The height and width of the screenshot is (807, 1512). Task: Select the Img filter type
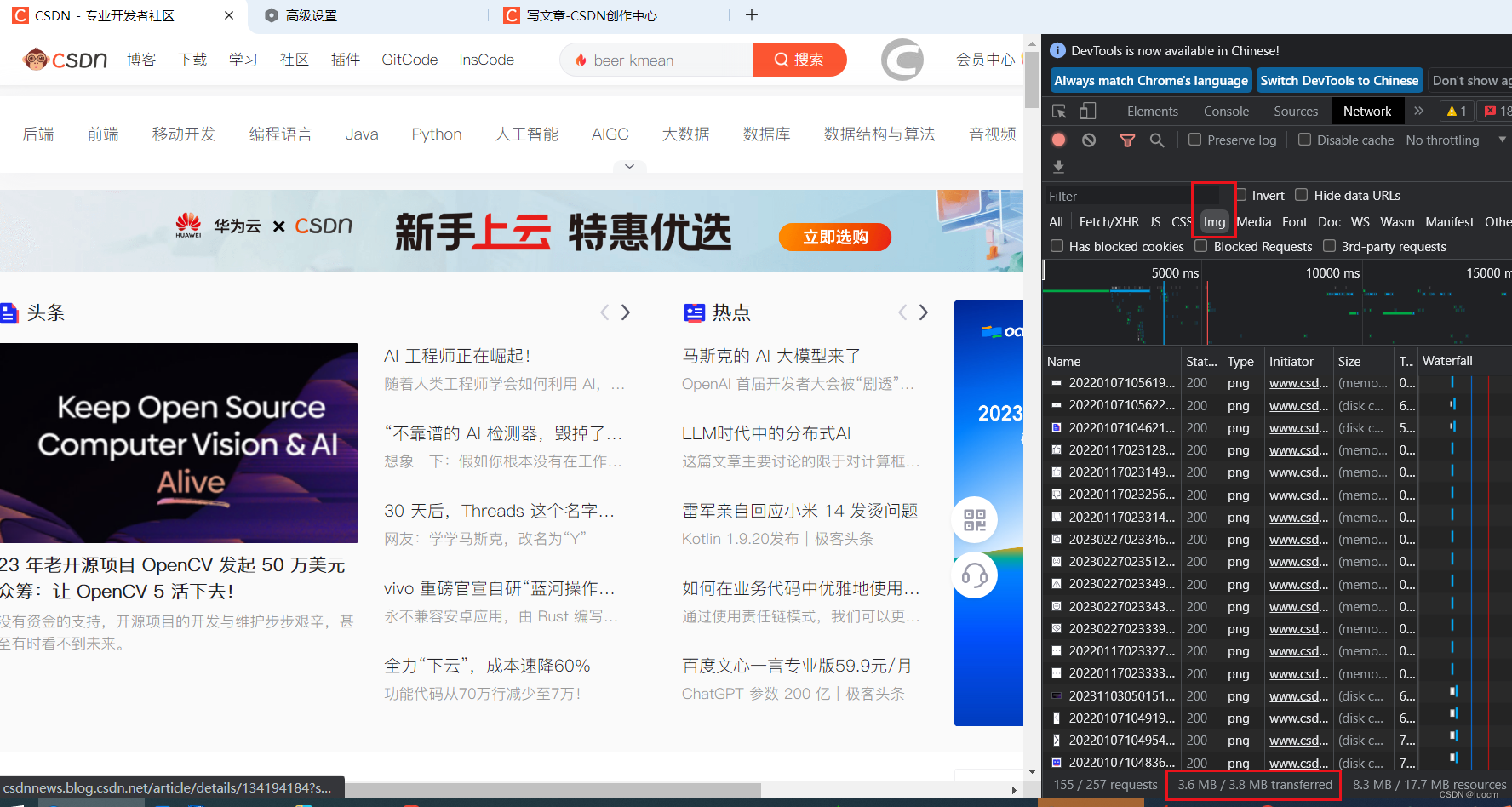(x=1214, y=221)
